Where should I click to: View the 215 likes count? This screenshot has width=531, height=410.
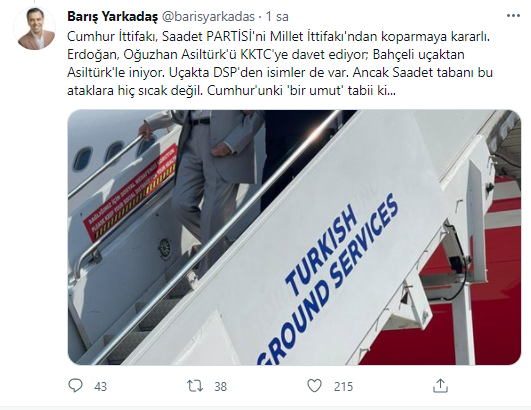[x=343, y=387]
